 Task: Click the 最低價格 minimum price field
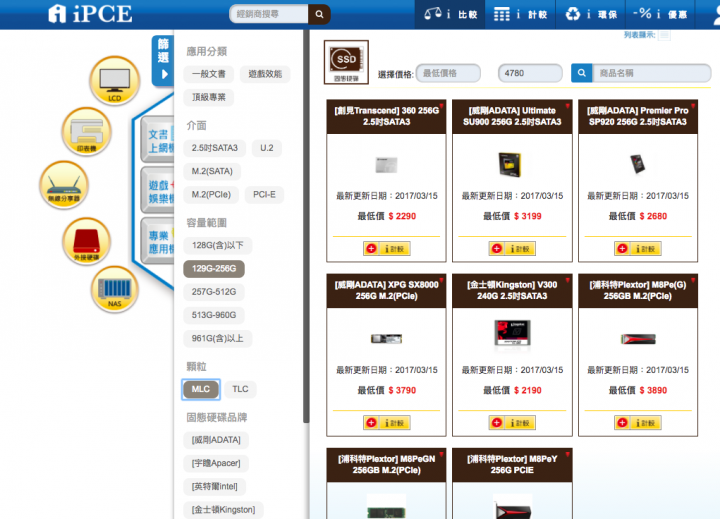pos(448,73)
